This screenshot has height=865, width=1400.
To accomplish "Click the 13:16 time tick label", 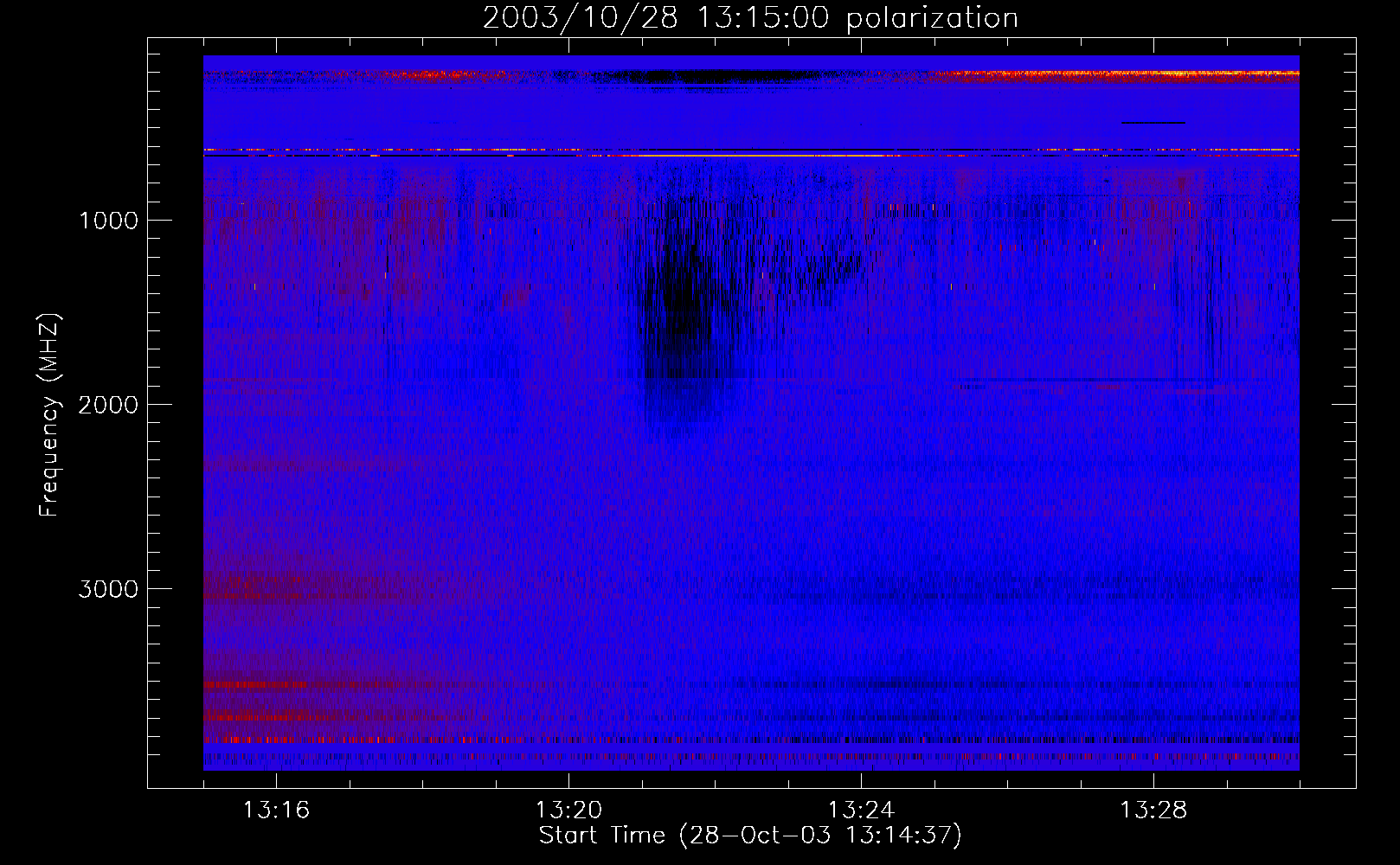I will click(276, 810).
